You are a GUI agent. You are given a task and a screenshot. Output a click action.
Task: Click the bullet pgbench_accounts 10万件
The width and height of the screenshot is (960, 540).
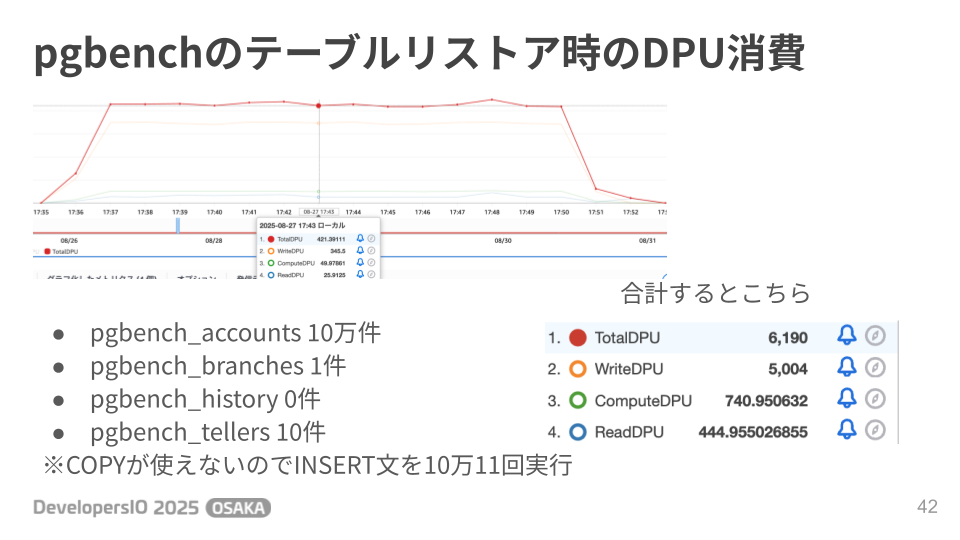click(235, 333)
